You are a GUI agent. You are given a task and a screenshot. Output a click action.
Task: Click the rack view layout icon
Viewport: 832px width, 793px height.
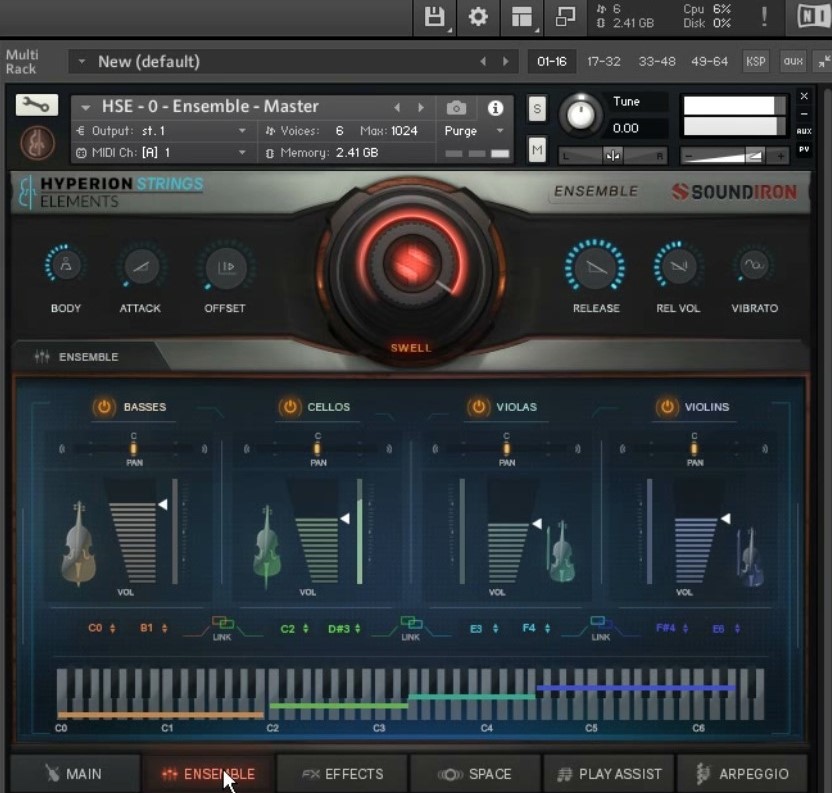(x=519, y=16)
